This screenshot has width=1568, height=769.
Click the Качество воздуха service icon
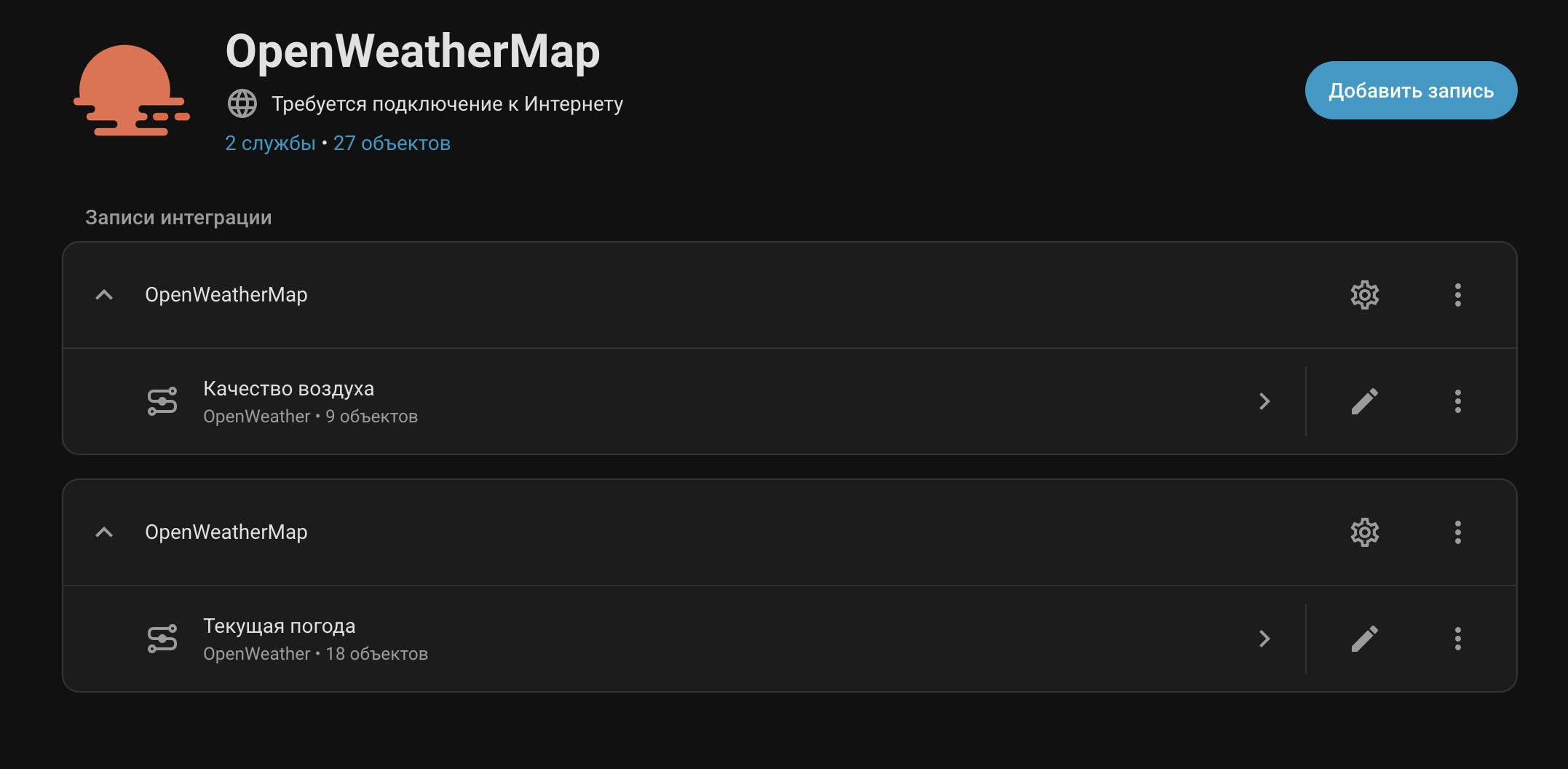[x=162, y=401]
